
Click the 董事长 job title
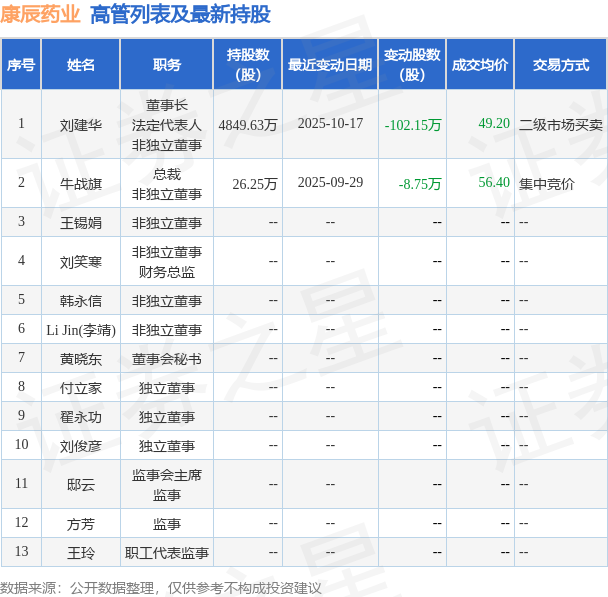167,105
